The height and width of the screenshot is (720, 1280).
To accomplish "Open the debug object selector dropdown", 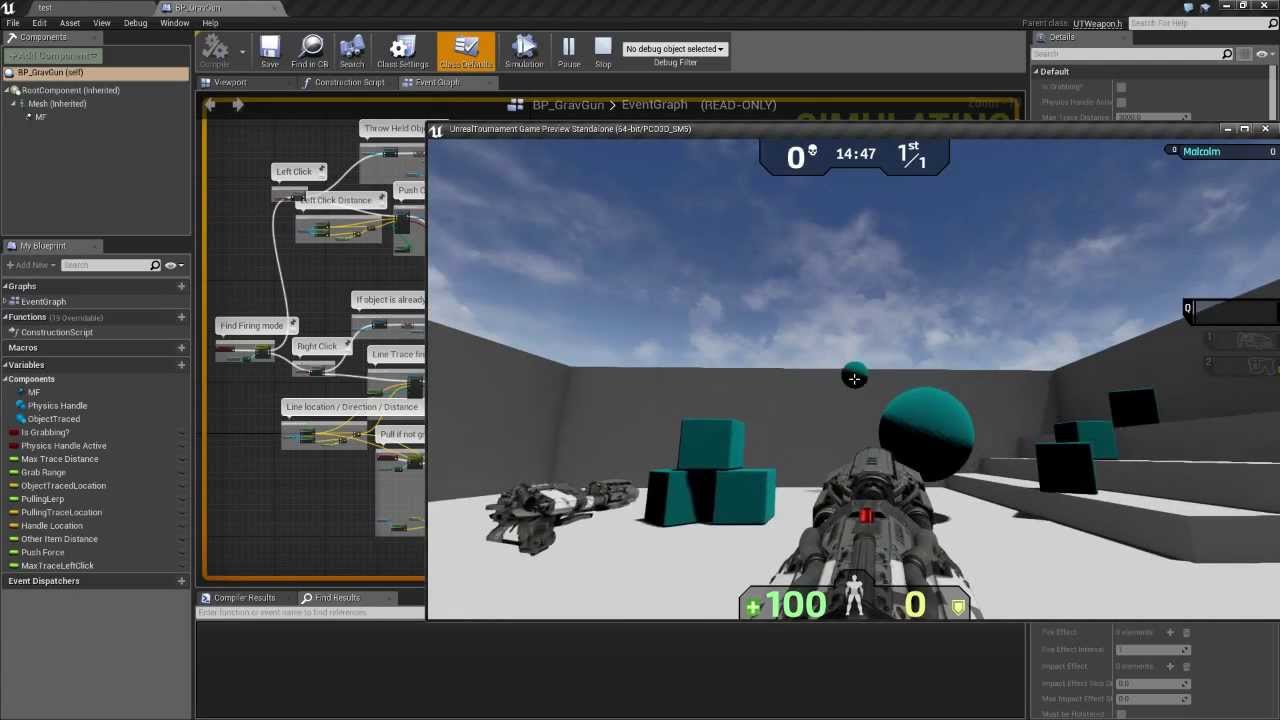I will pos(674,48).
